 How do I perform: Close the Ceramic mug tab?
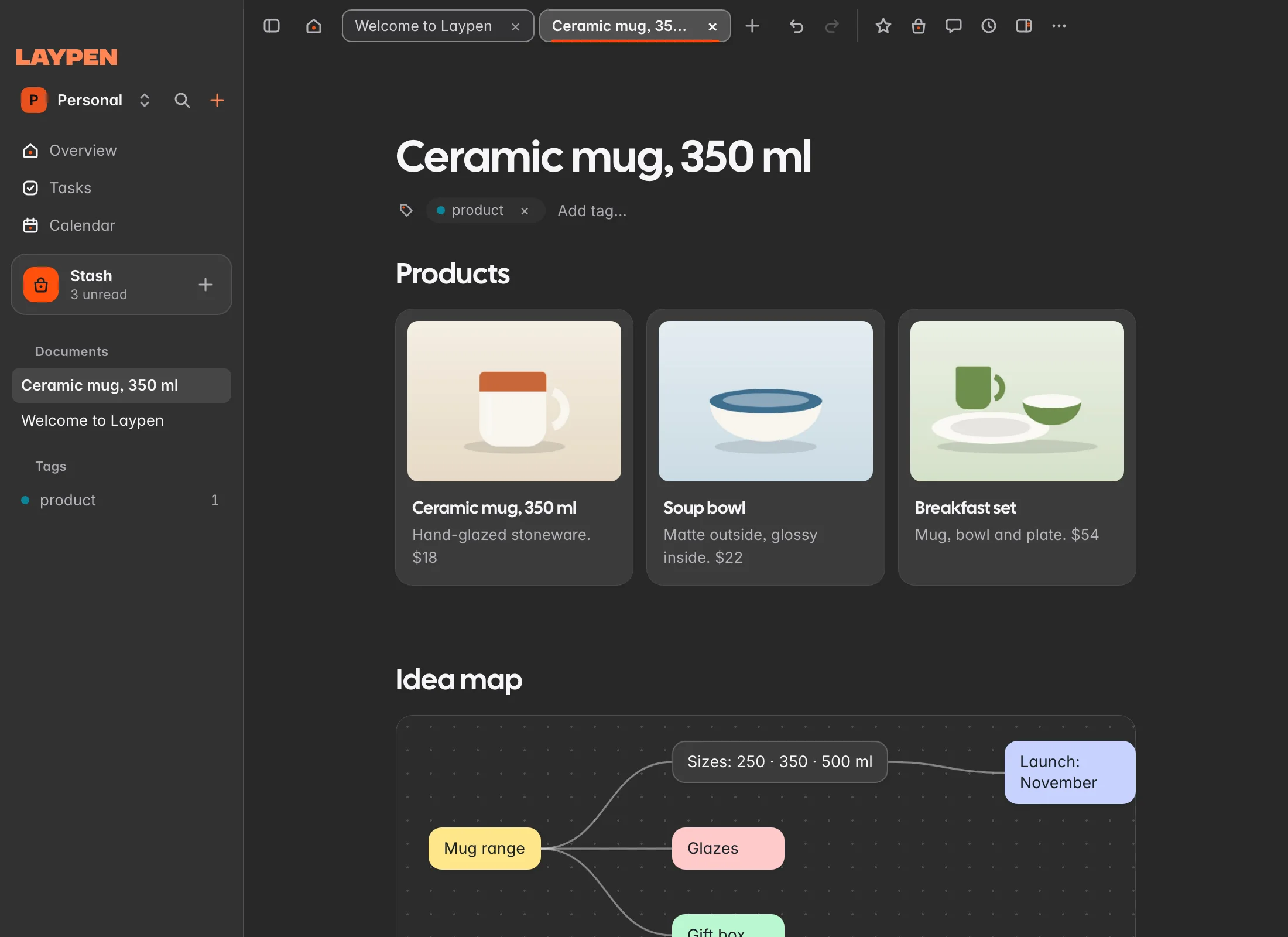pos(712,26)
